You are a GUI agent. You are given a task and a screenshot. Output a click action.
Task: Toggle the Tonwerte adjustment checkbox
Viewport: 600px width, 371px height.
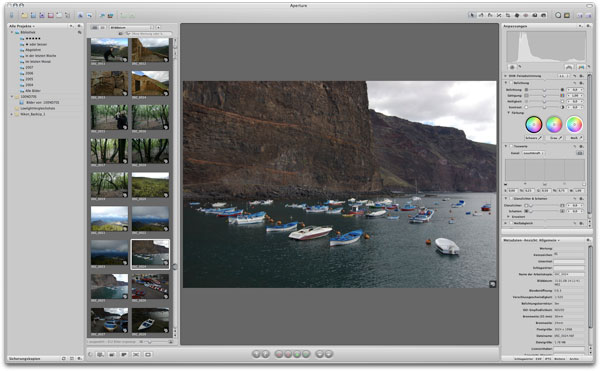click(x=511, y=146)
